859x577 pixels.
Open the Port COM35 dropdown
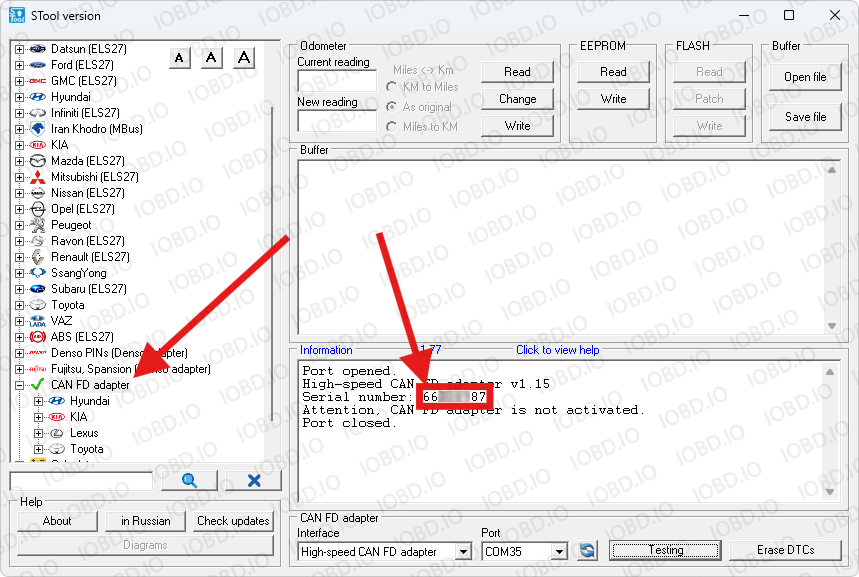coord(558,551)
